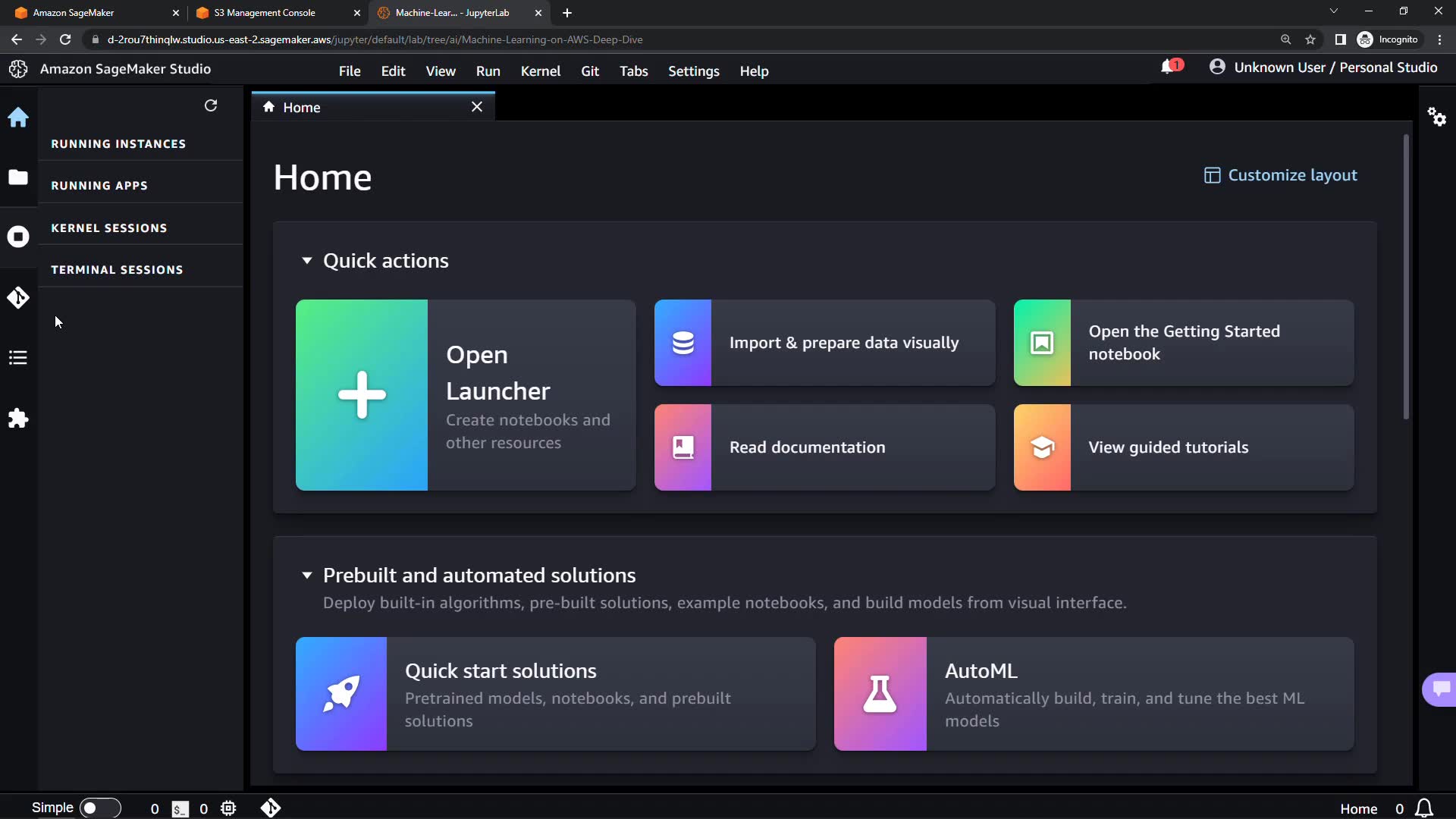Click the refresh icon in sidebar panel
1456x819 pixels.
point(211,106)
